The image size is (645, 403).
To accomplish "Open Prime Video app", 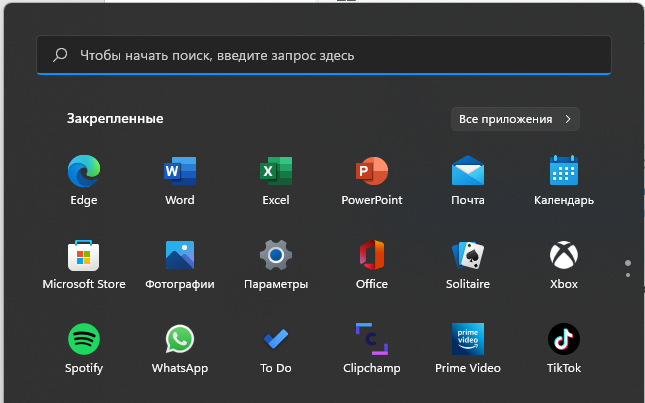I will pyautogui.click(x=468, y=340).
